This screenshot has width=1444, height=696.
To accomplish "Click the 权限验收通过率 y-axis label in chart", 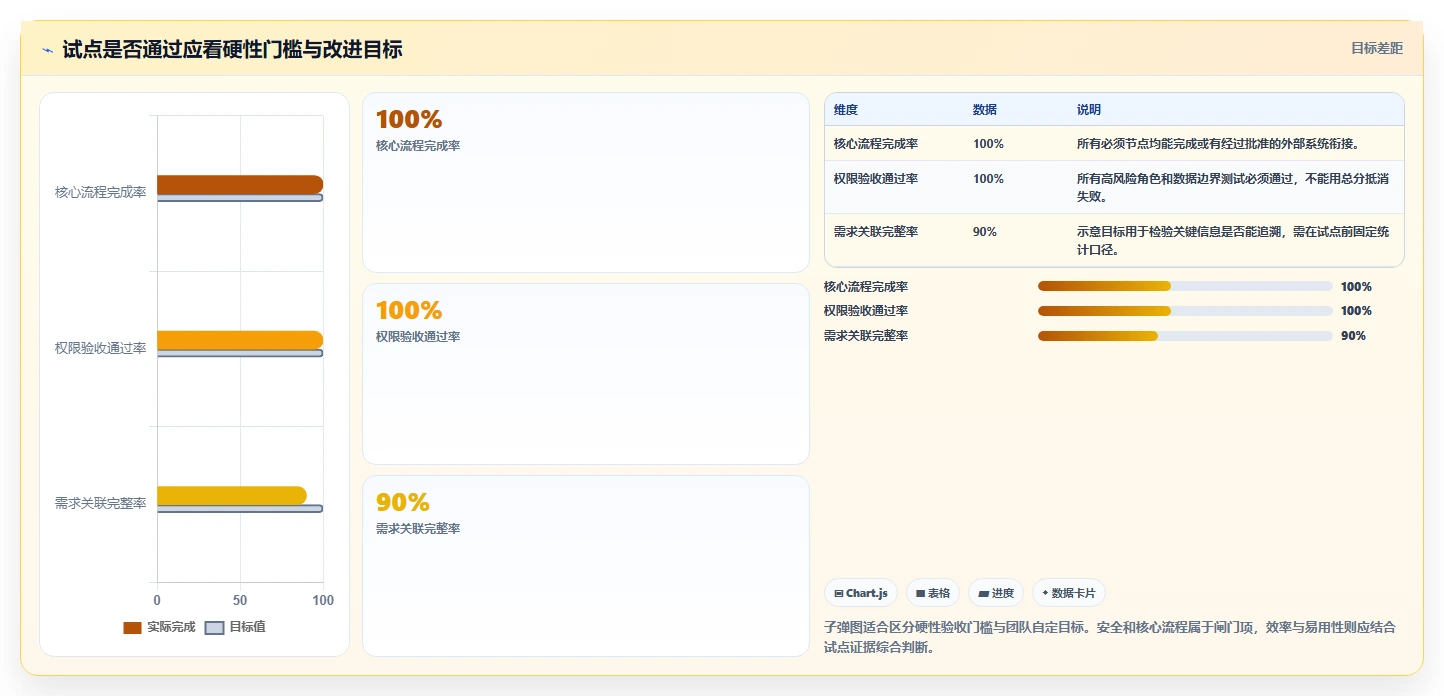I will [100, 348].
